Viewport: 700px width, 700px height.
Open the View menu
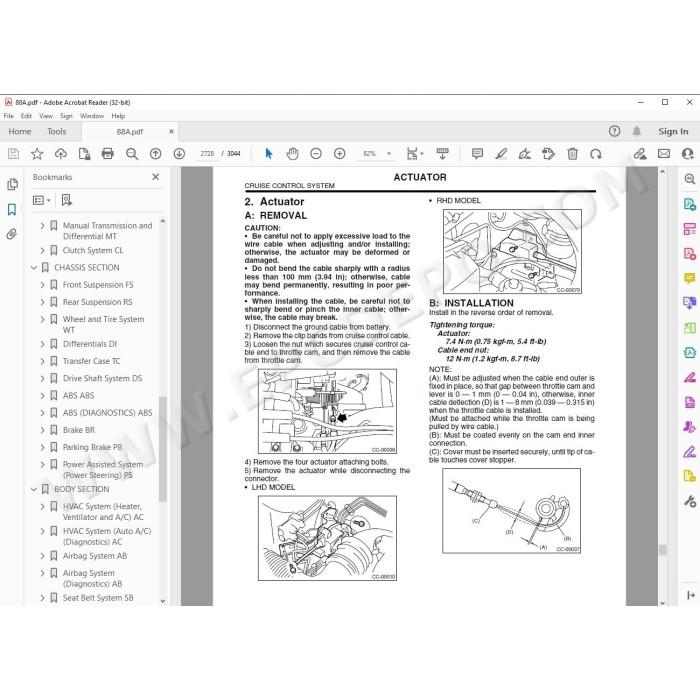46,116
